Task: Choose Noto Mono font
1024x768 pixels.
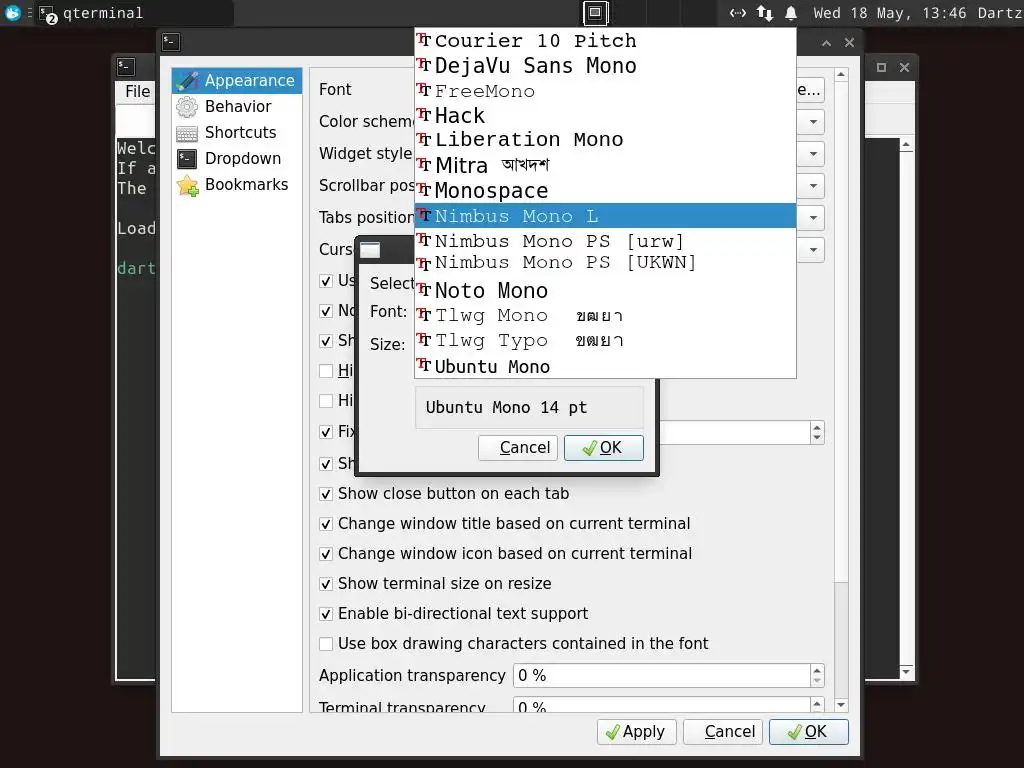Action: pyautogui.click(x=605, y=290)
